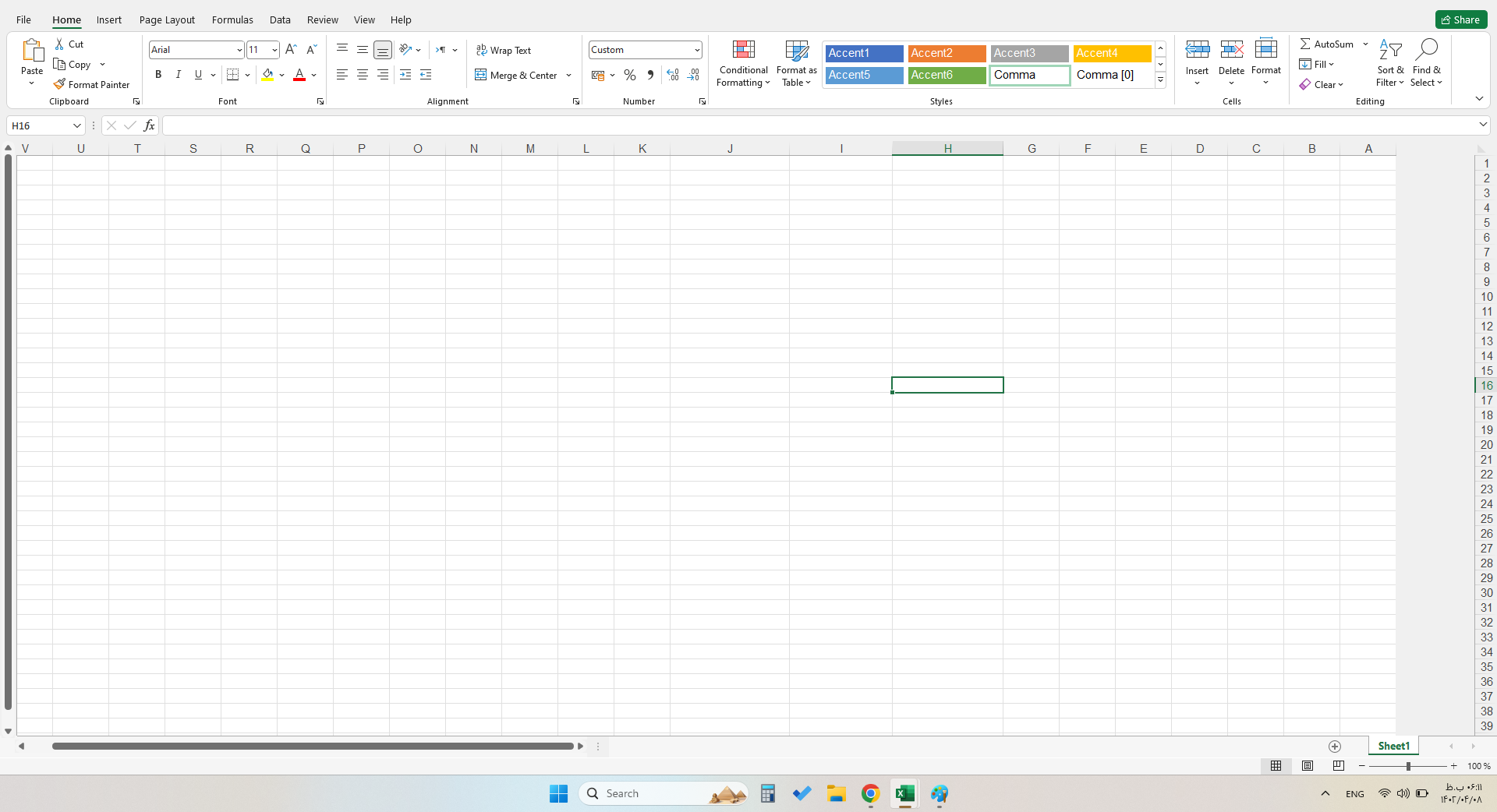Click the Orientation text angle icon

pos(405,50)
